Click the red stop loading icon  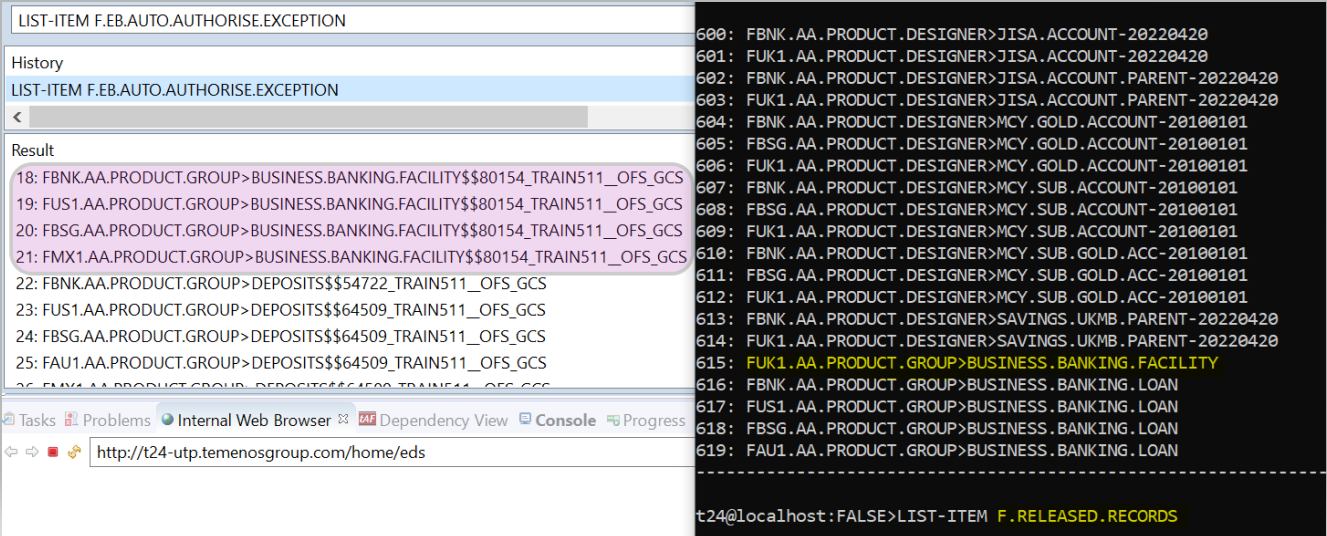click(53, 452)
